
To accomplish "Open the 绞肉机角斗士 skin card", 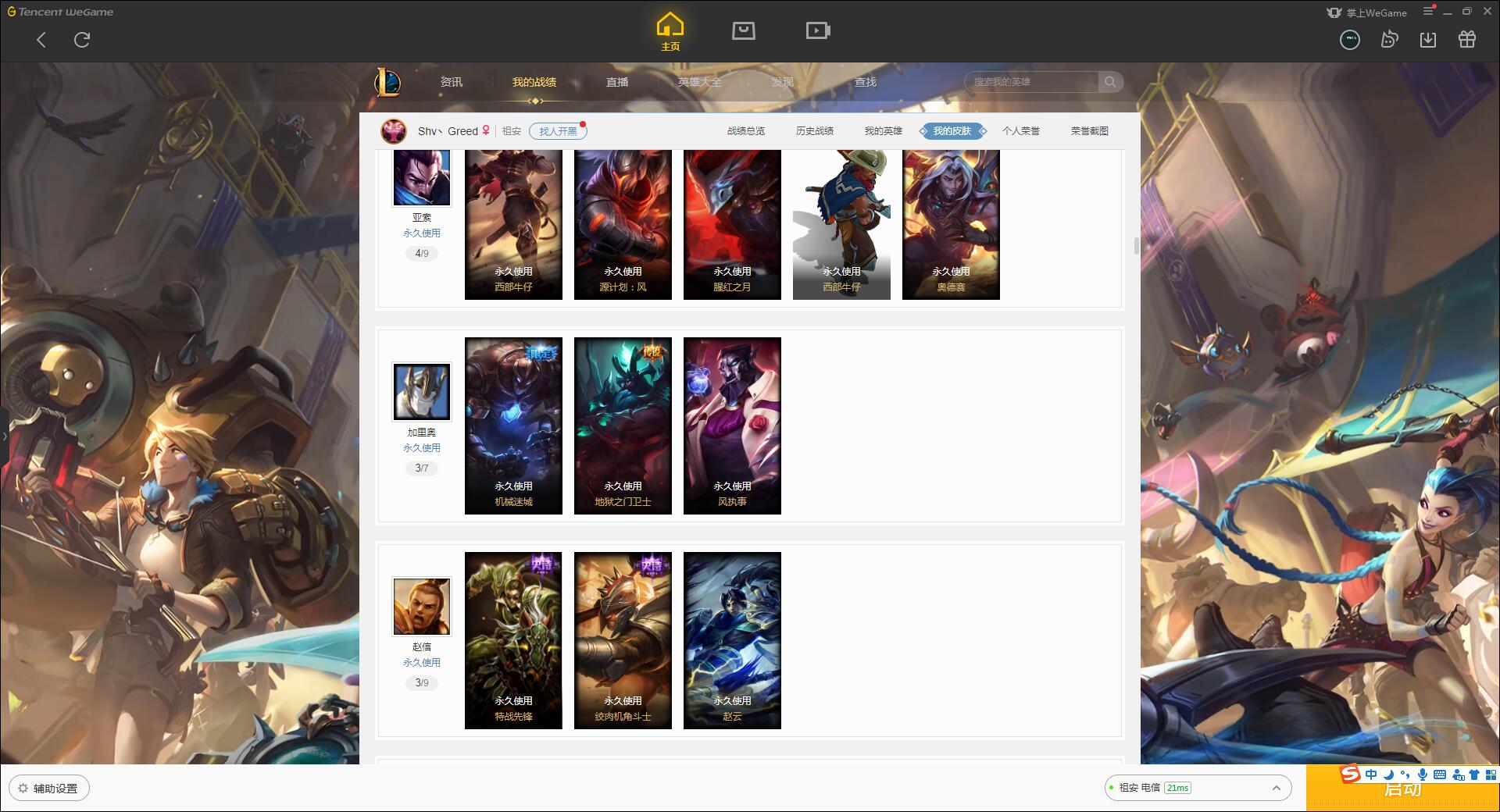I will pyautogui.click(x=623, y=640).
